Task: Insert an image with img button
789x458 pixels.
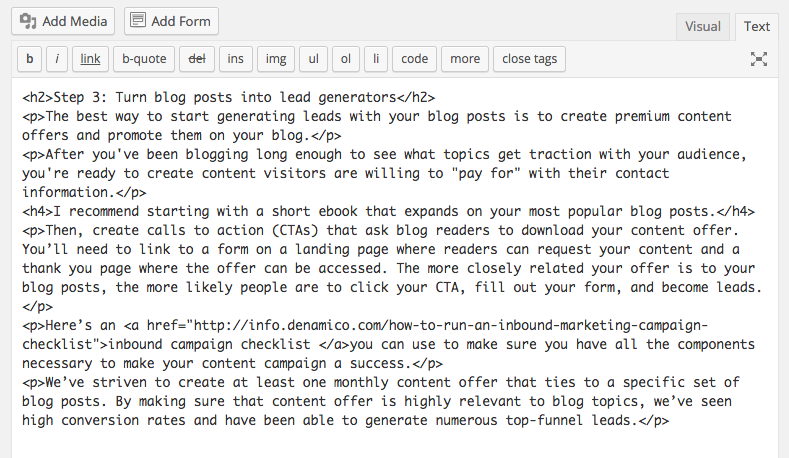Action: [276, 59]
